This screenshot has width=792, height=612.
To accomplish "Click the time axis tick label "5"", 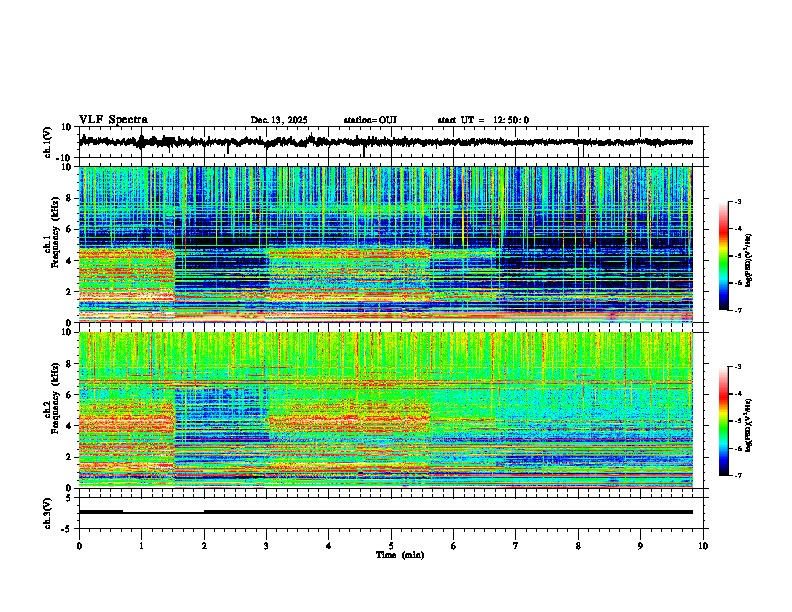I will (391, 546).
